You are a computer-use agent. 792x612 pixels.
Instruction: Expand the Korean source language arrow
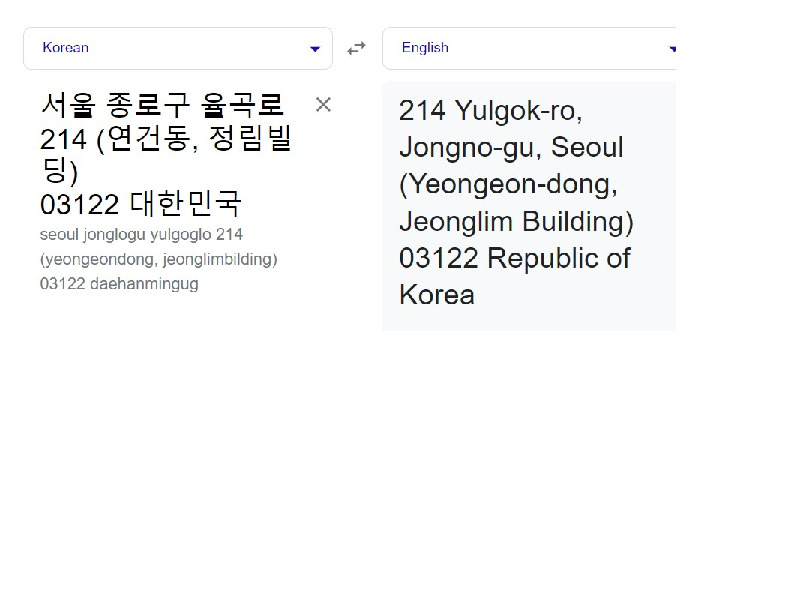pos(315,48)
